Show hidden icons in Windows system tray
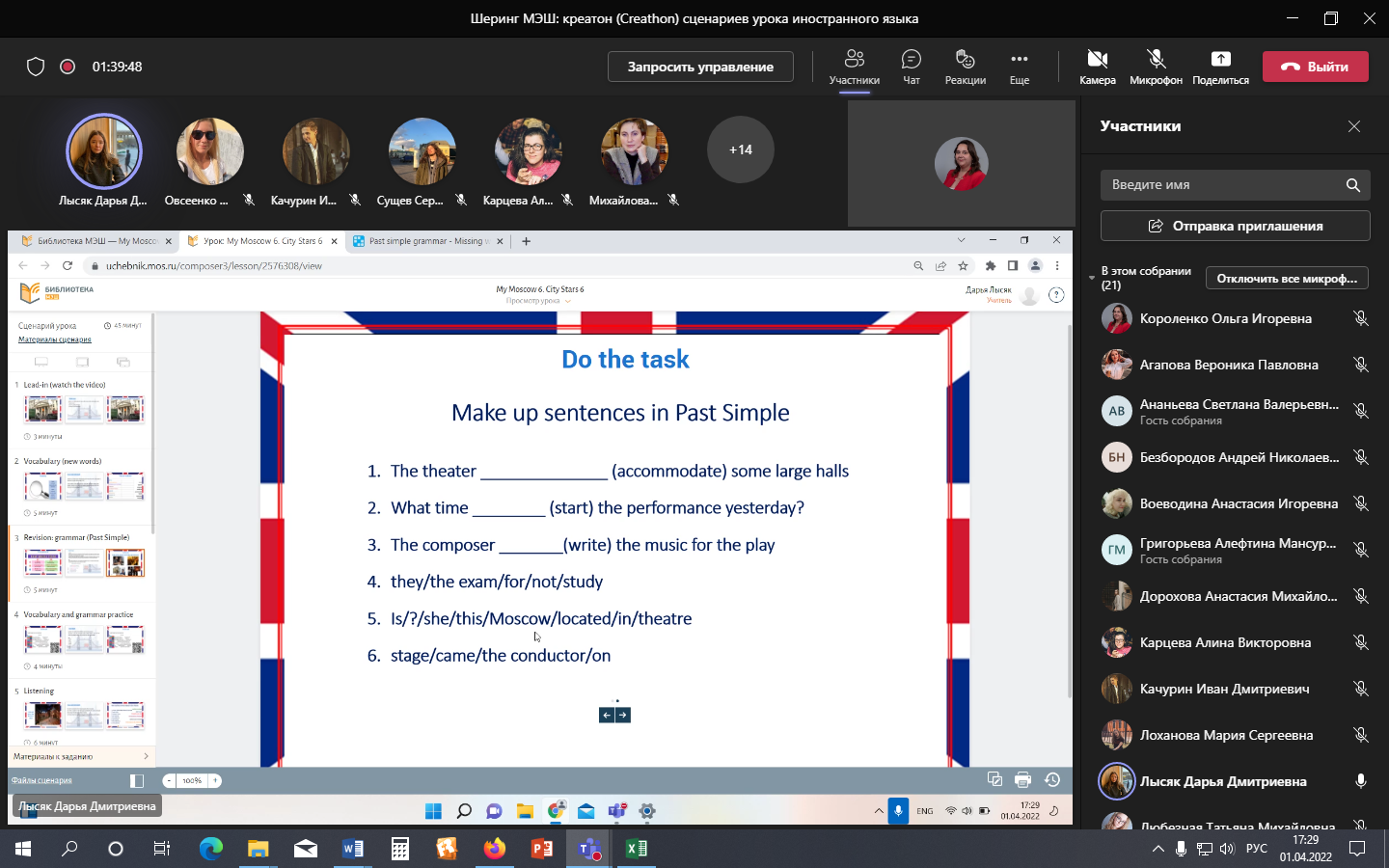Screen dimensions: 1389x868 click(1157, 849)
